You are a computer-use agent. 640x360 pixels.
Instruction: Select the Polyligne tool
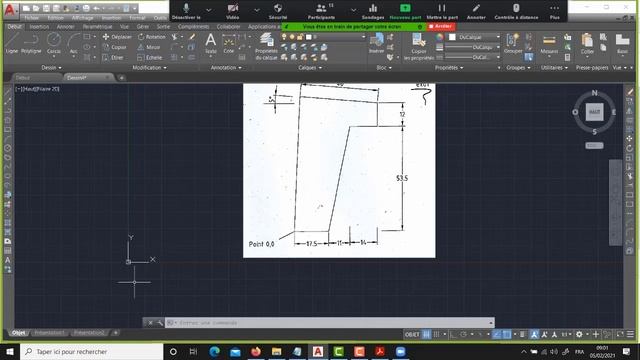[x=31, y=44]
